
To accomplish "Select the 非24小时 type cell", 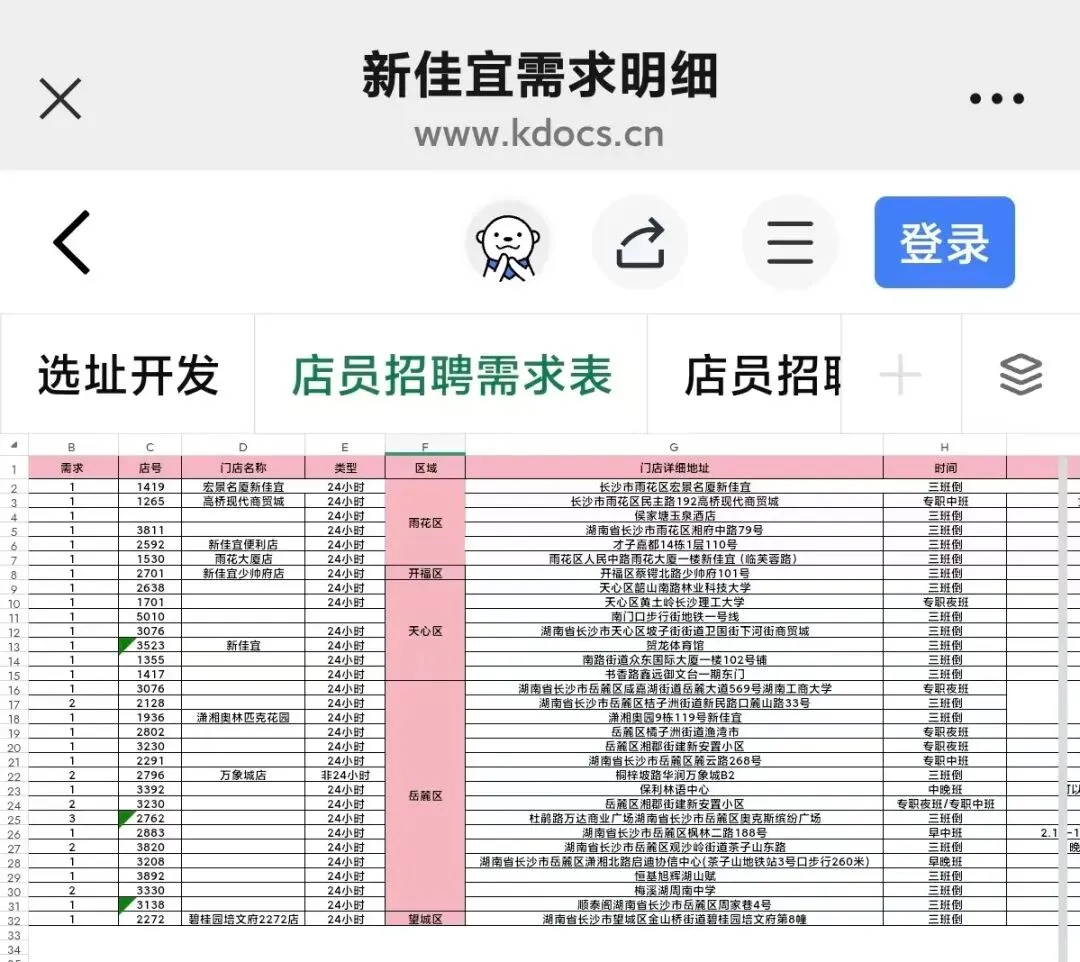I will (345, 775).
